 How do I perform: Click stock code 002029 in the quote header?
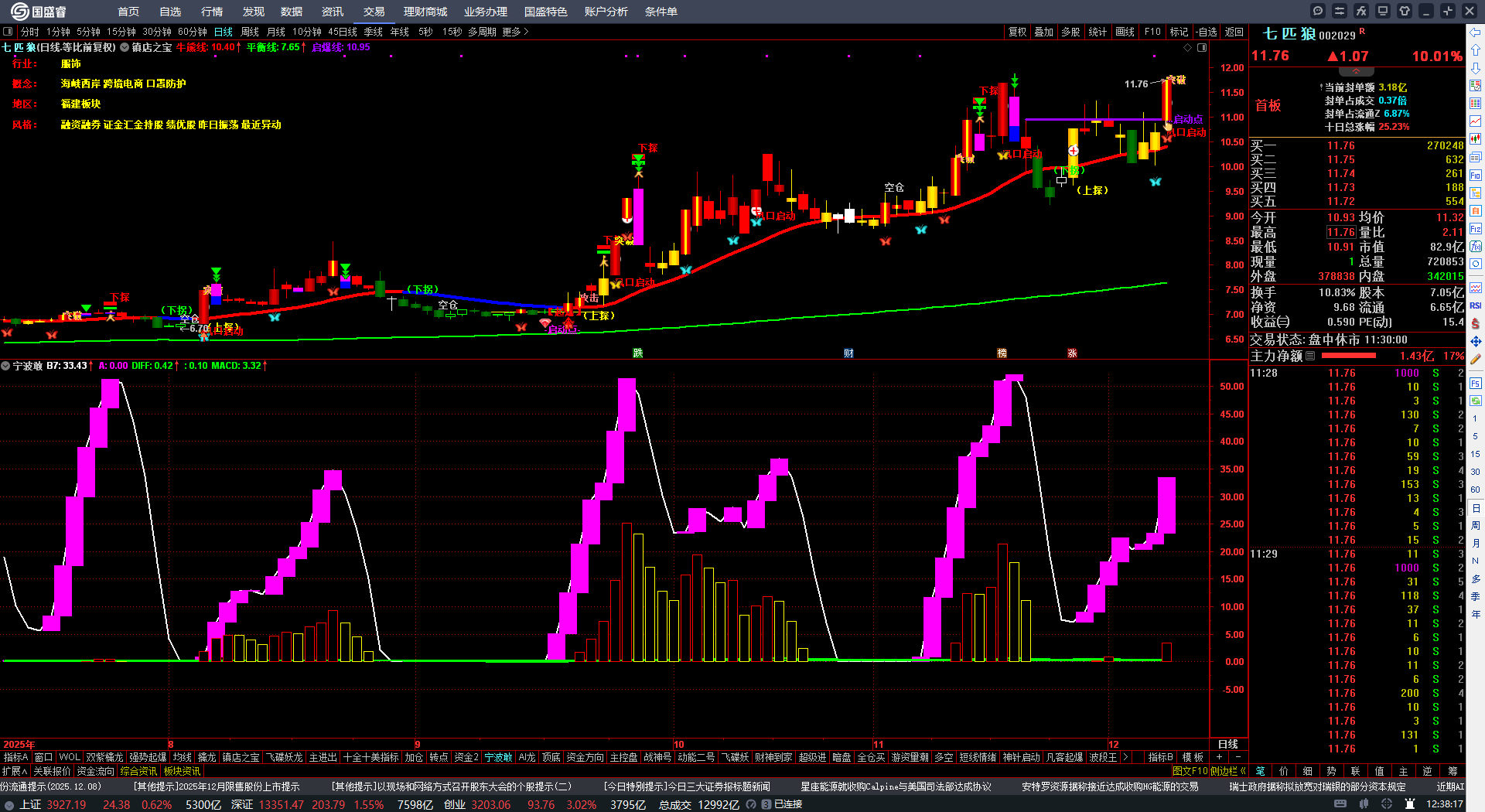pos(1337,36)
